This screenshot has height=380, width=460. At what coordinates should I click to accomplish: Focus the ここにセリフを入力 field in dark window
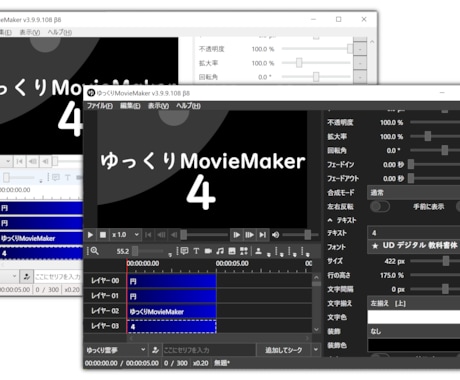point(209,350)
